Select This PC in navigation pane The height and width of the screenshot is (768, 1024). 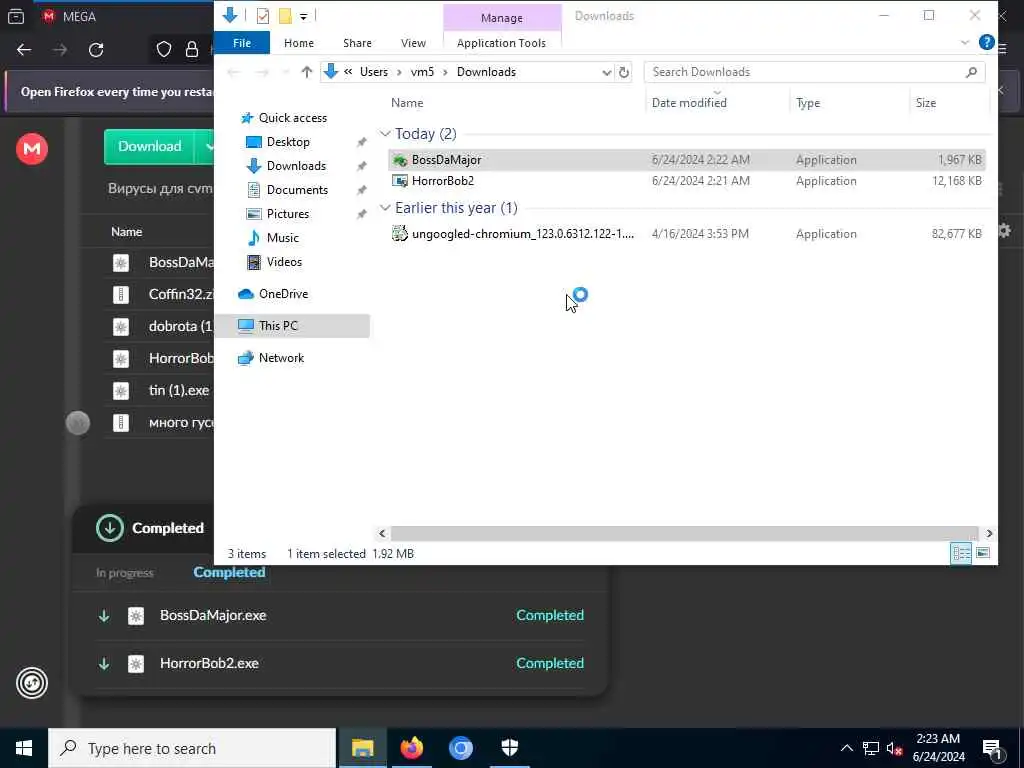coord(292,326)
